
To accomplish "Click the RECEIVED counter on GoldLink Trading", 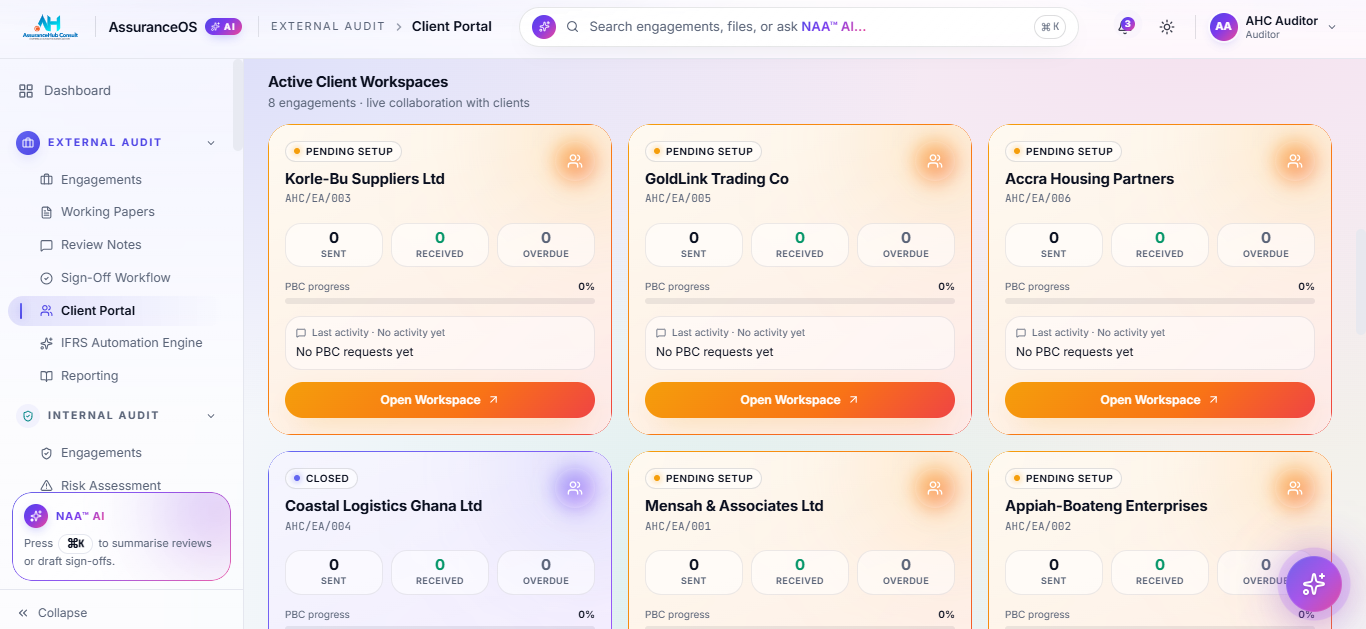I will [x=800, y=245].
